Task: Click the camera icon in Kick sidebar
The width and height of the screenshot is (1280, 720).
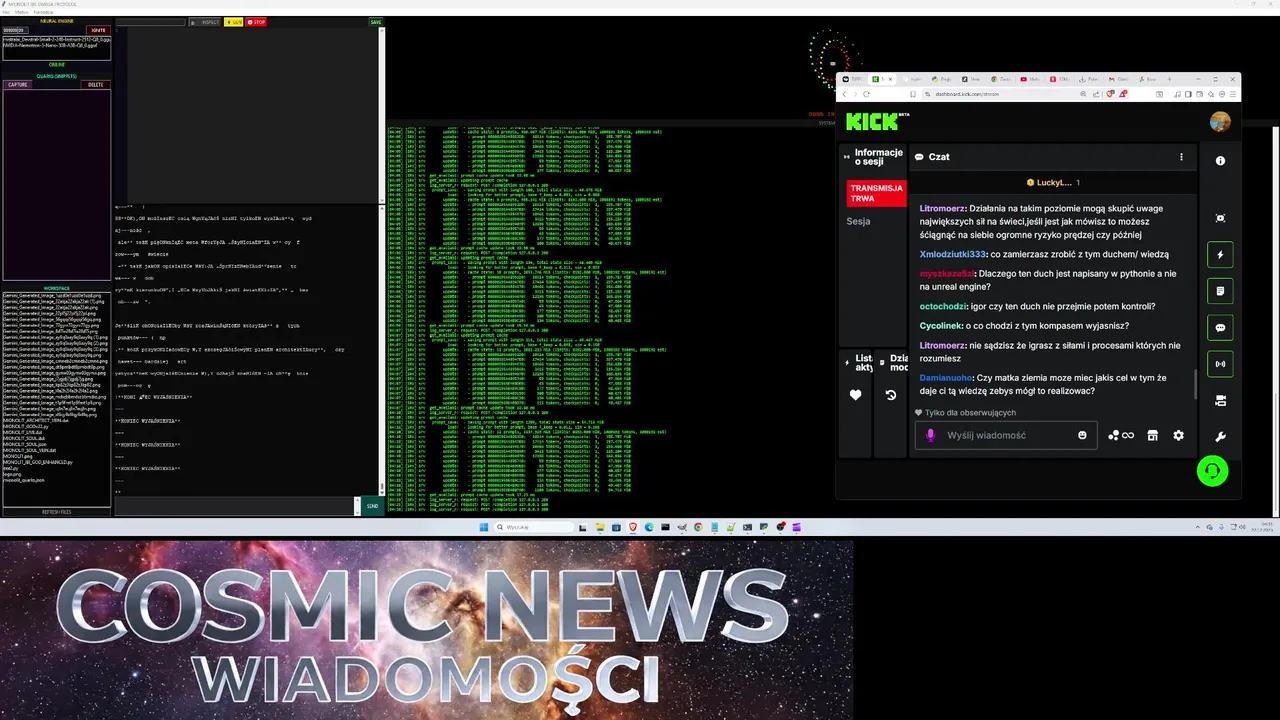Action: coord(1220,400)
